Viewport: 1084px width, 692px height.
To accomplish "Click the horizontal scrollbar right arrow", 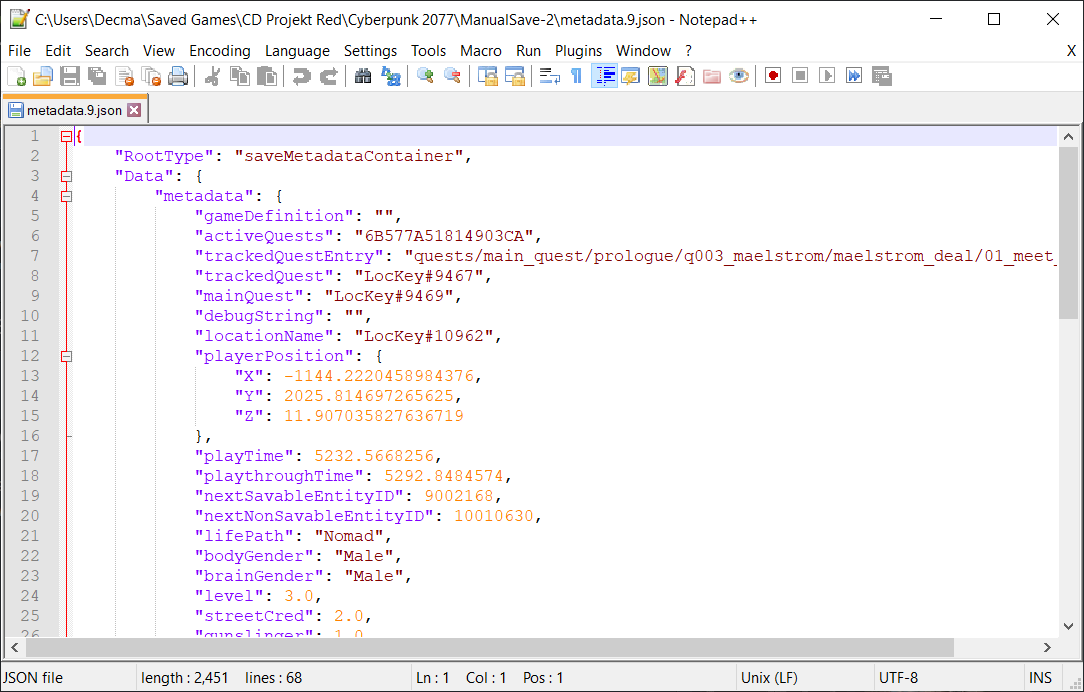I will coord(1048,648).
